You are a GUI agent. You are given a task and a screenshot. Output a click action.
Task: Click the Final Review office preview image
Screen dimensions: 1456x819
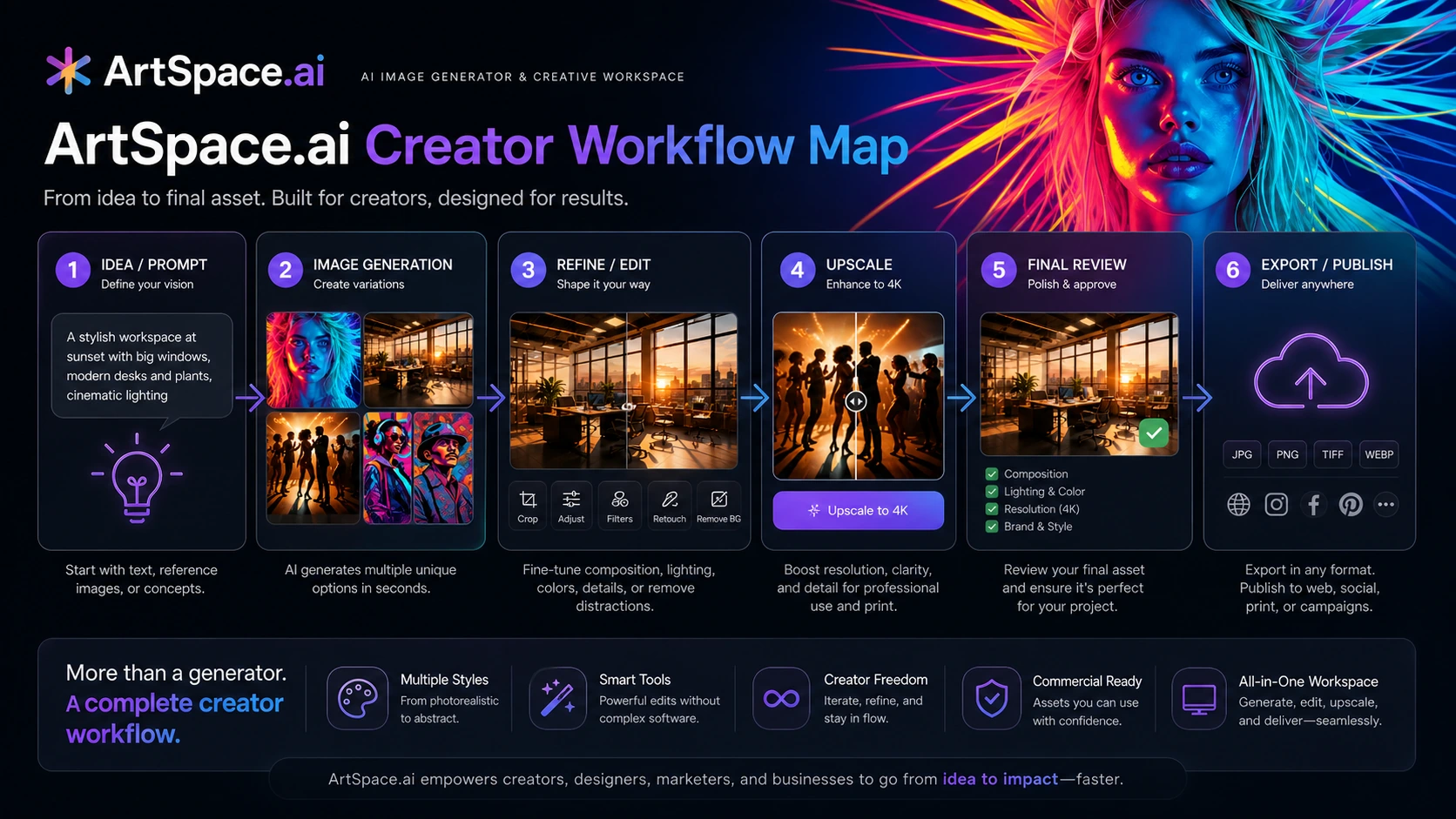[x=1079, y=384]
